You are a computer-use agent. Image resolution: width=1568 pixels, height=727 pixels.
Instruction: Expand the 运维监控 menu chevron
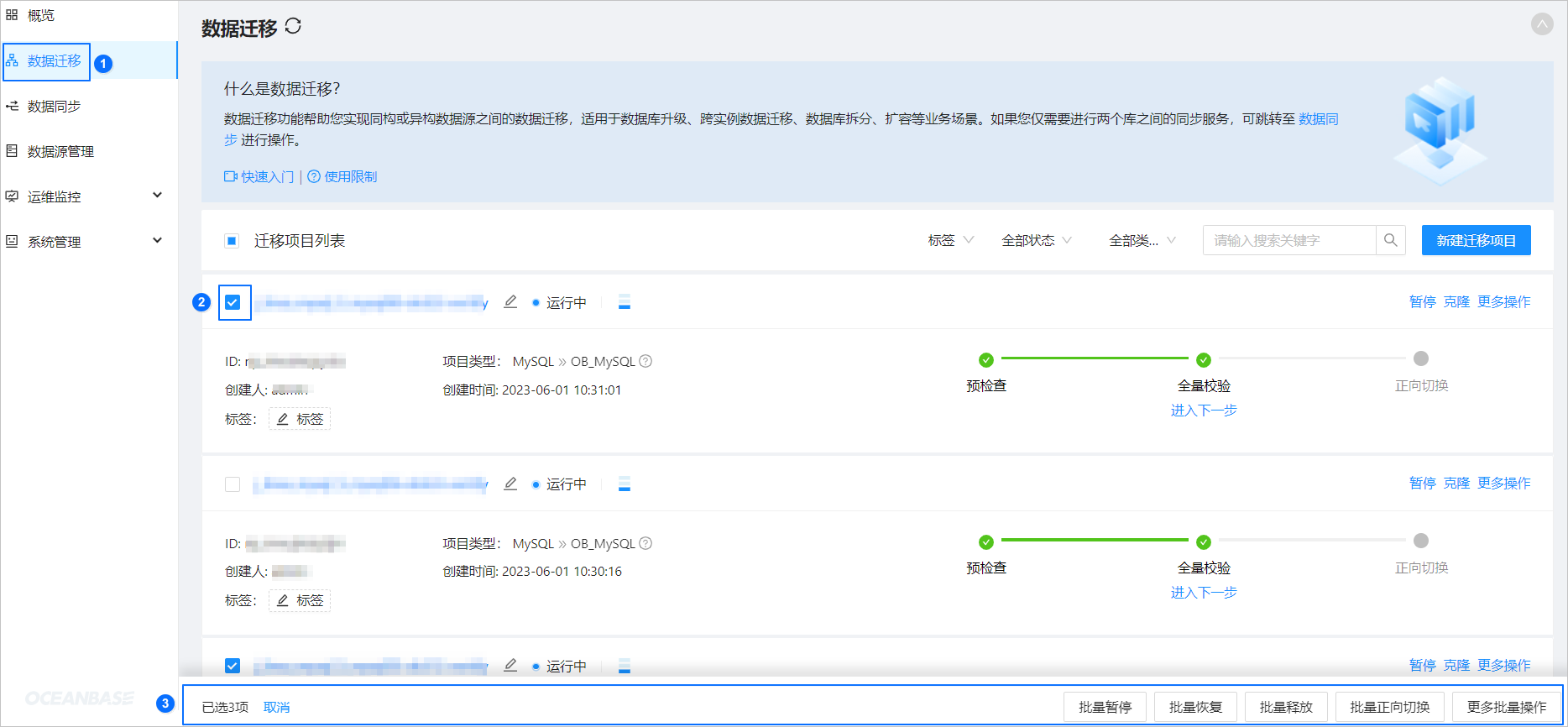(x=157, y=195)
